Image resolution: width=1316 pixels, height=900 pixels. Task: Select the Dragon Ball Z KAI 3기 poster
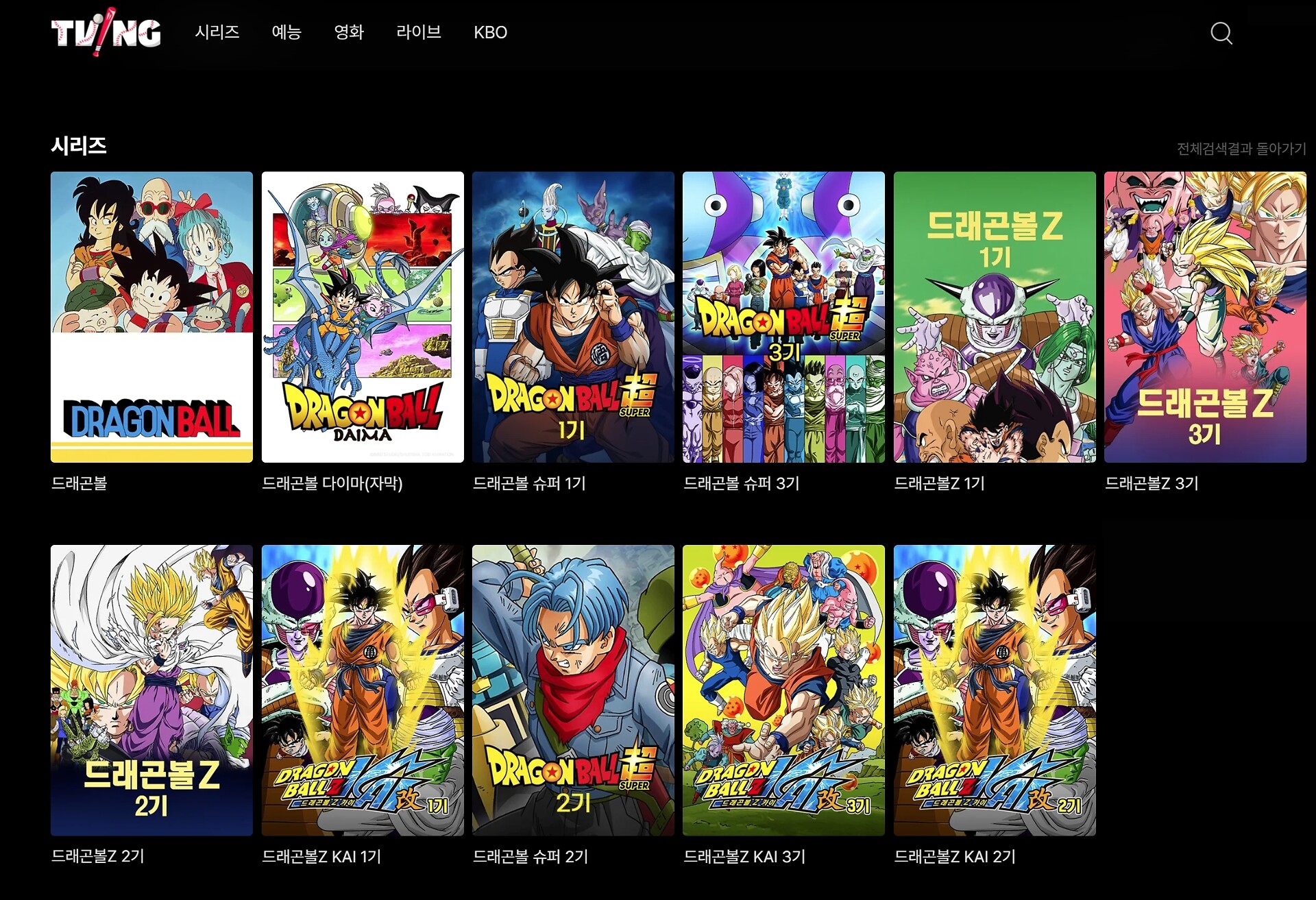tap(783, 690)
